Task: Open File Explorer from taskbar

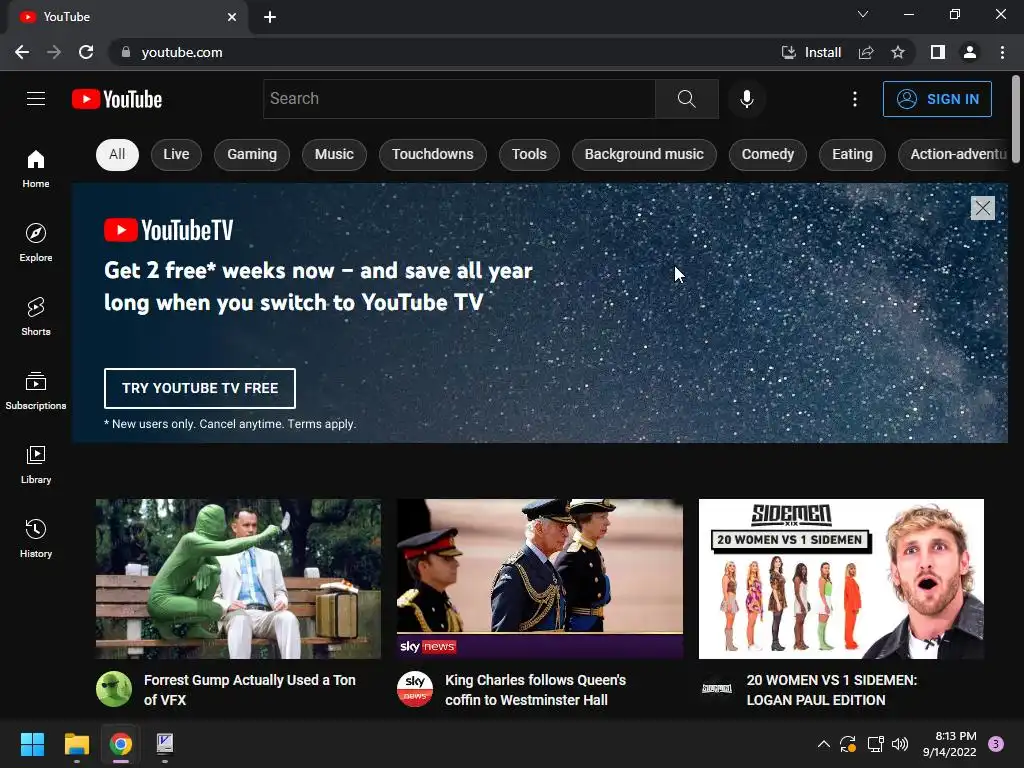Action: pos(76,744)
